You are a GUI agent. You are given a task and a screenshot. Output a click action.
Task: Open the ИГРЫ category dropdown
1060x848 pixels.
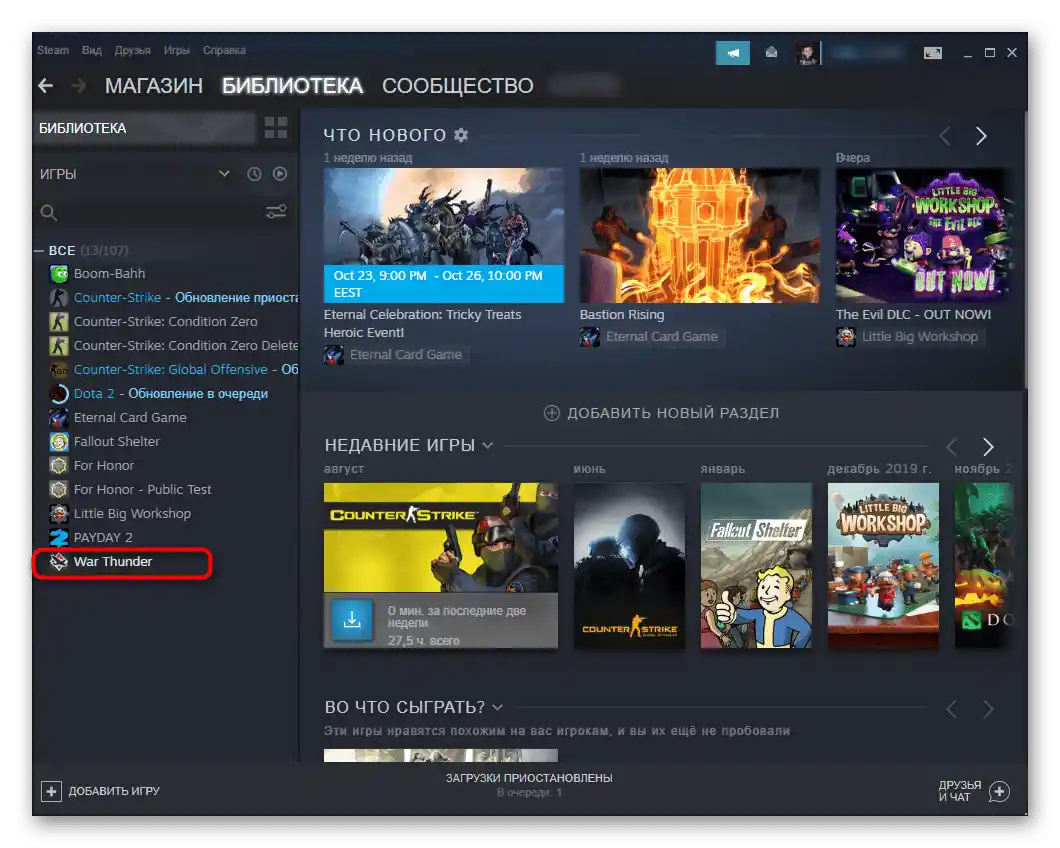(224, 174)
